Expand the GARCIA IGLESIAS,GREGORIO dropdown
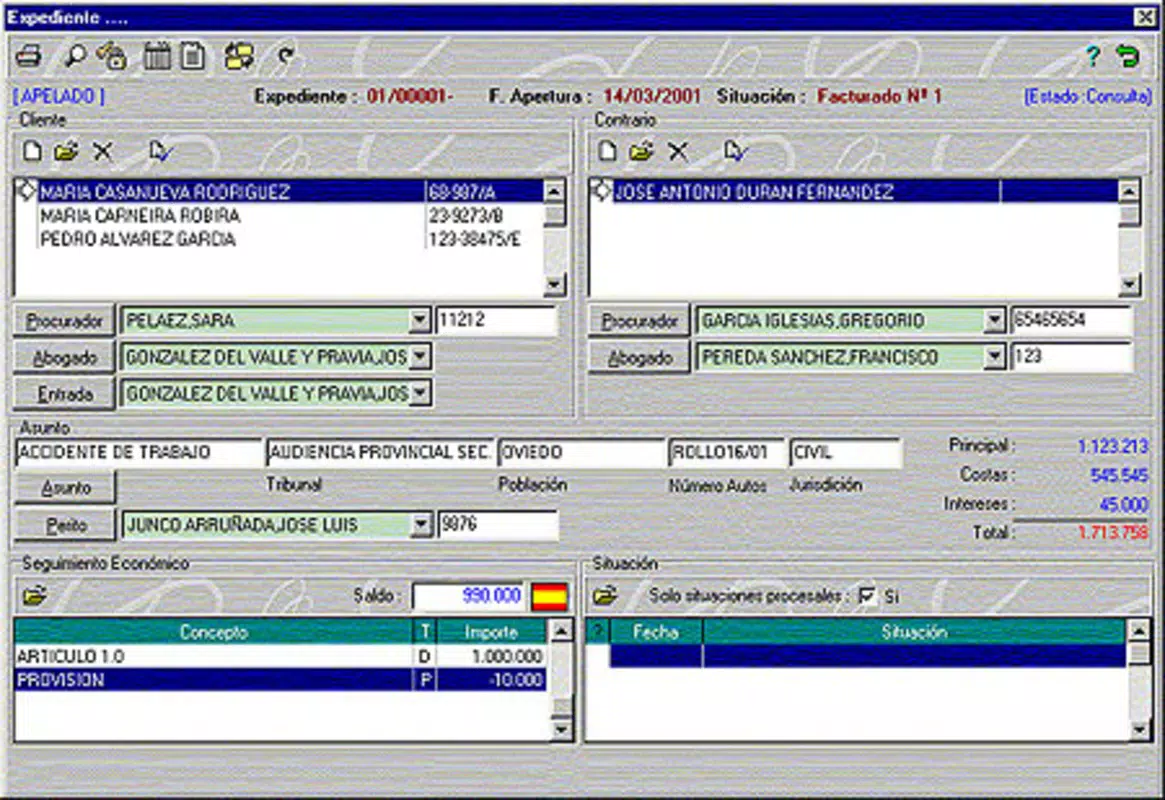 point(995,321)
